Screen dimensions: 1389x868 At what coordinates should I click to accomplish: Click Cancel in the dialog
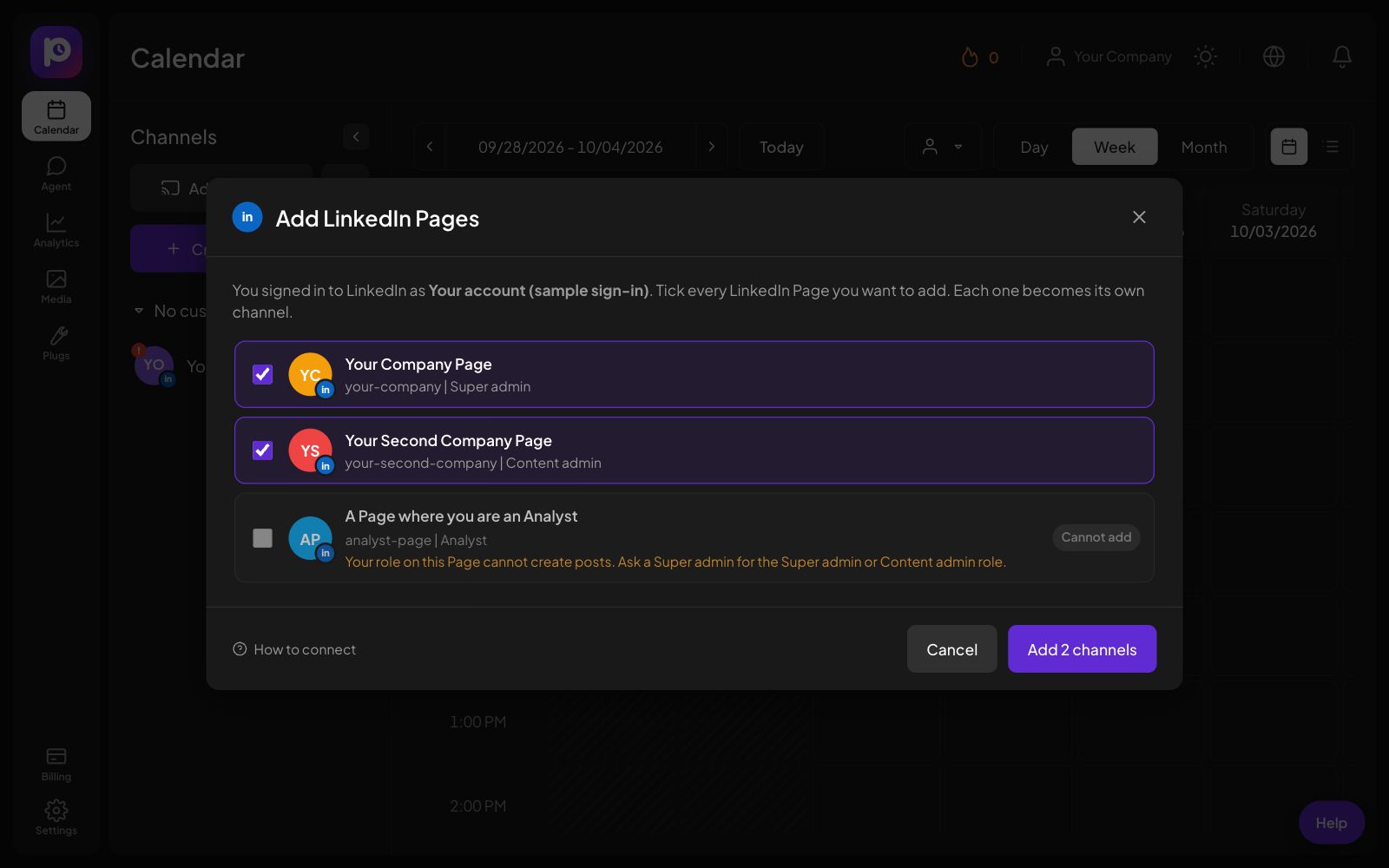pyautogui.click(x=951, y=649)
